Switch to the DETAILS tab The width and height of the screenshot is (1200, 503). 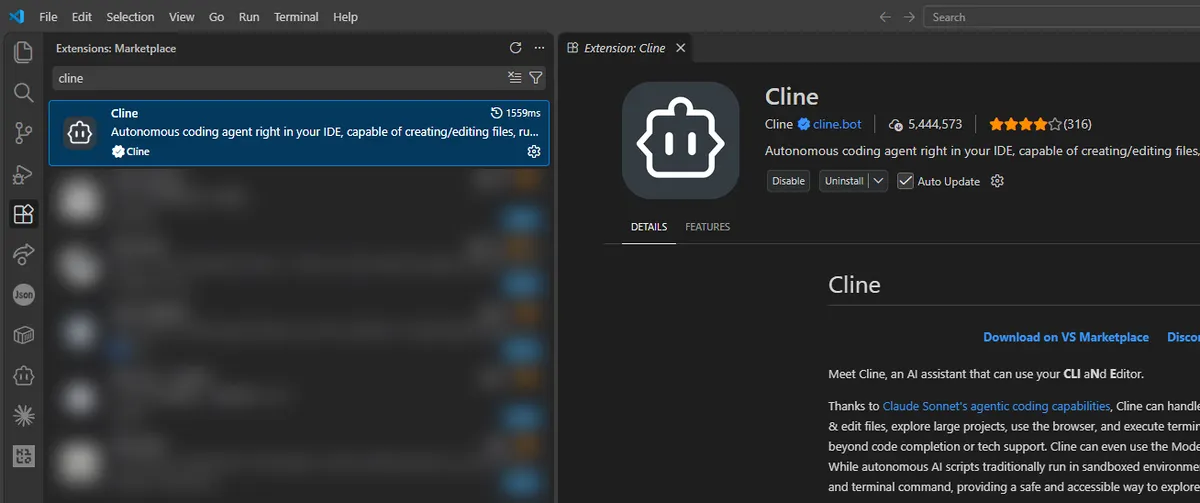coord(649,227)
